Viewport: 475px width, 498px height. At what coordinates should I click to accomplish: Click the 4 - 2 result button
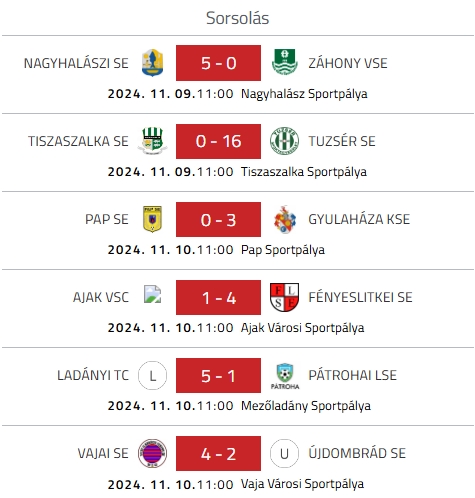[x=218, y=453]
